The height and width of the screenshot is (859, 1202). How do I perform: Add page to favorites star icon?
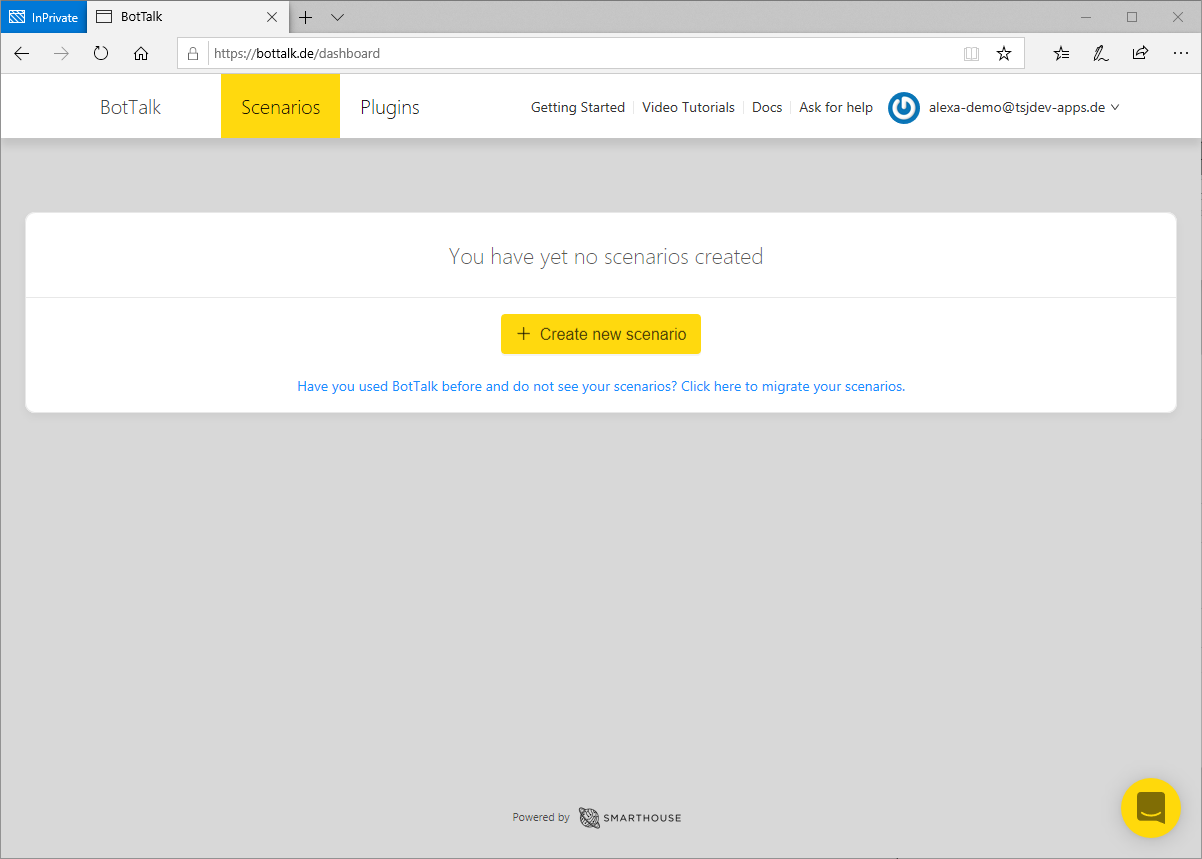[x=1004, y=54]
